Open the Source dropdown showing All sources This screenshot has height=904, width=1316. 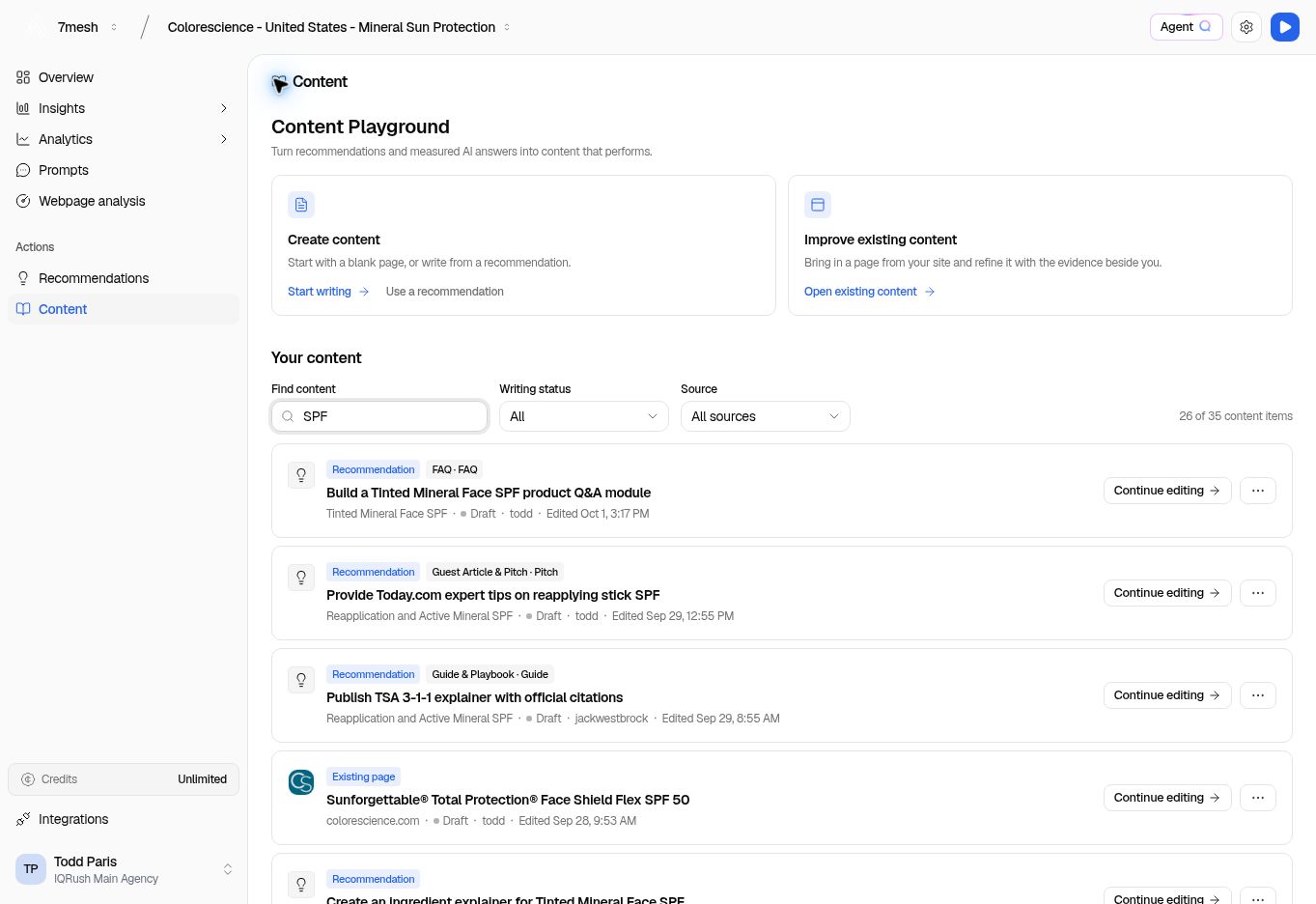(x=766, y=416)
